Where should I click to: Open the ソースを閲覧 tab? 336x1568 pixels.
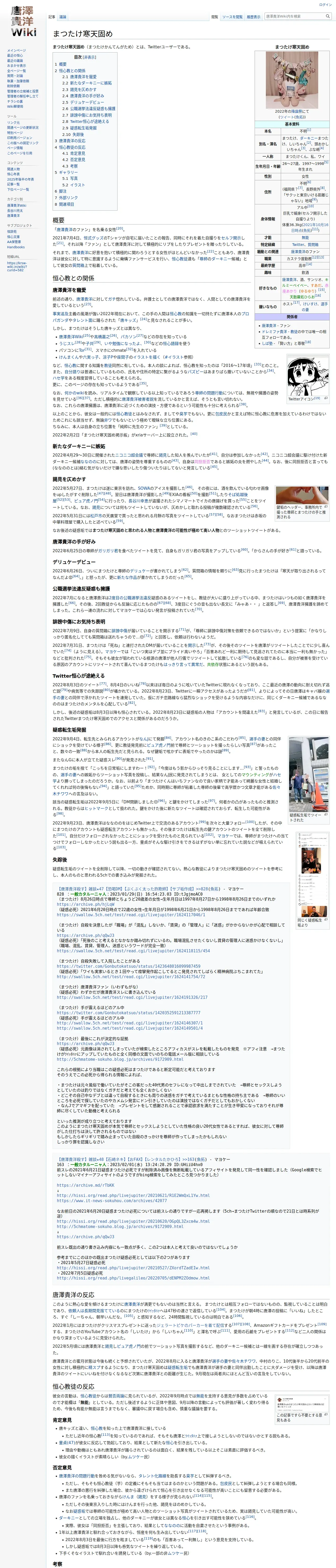pyautogui.click(x=232, y=17)
